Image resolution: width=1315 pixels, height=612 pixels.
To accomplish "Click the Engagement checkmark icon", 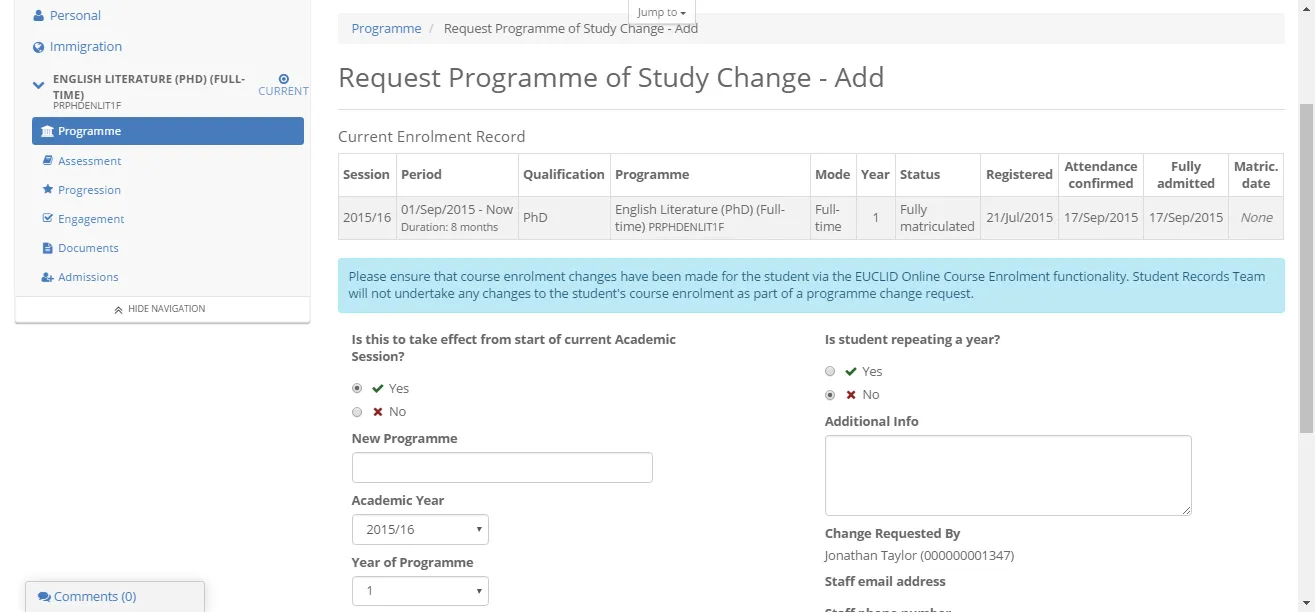I will point(47,218).
